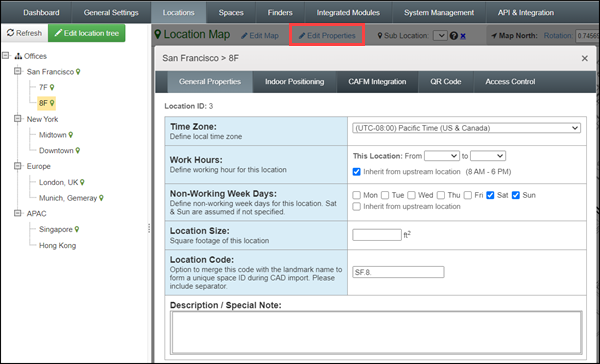
Task: Click the Map North Rotation input field
Action: tap(586, 36)
